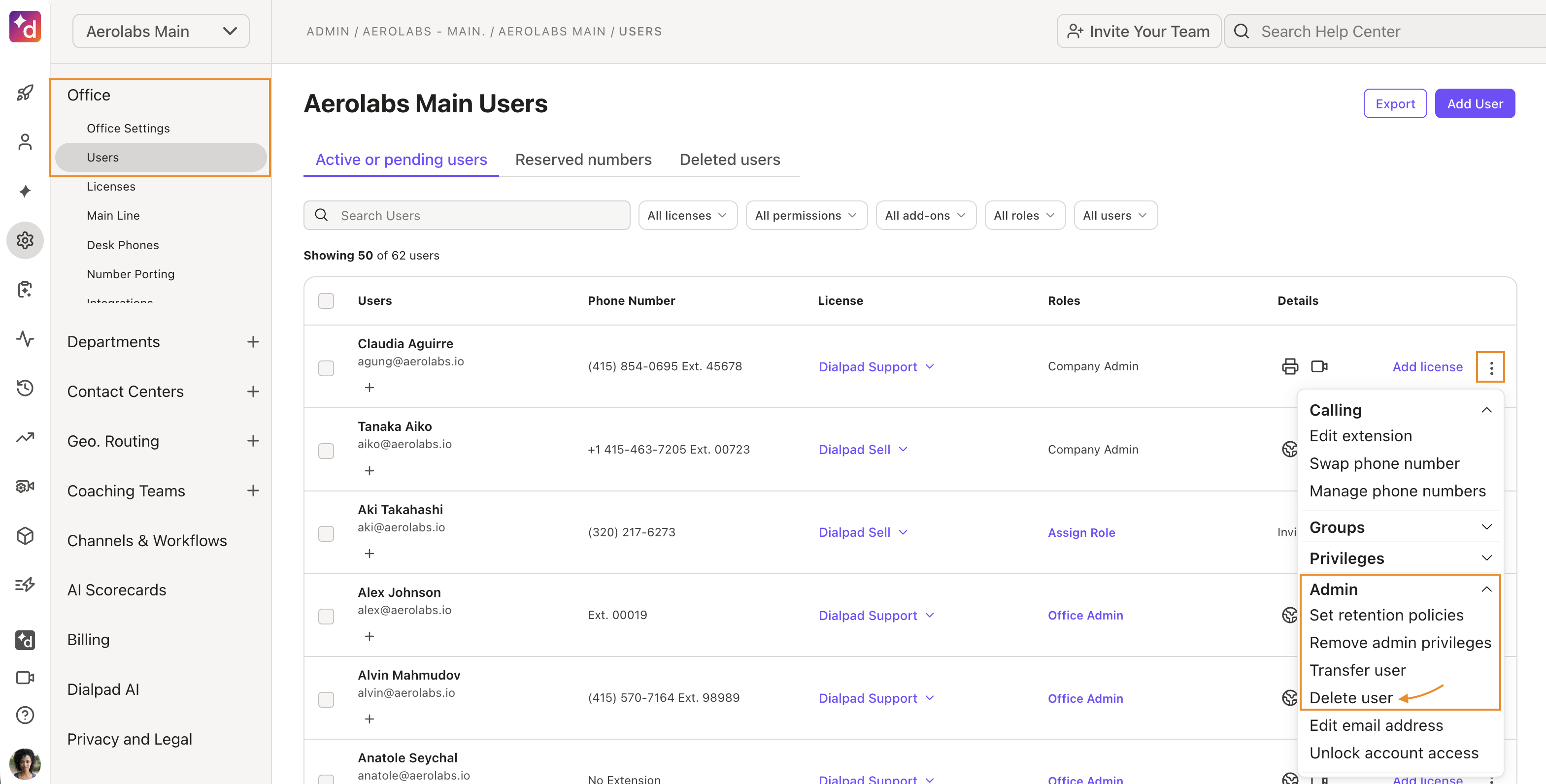The width and height of the screenshot is (1546, 784).
Task: Click the Dialpad logo icon
Action: coord(25,27)
